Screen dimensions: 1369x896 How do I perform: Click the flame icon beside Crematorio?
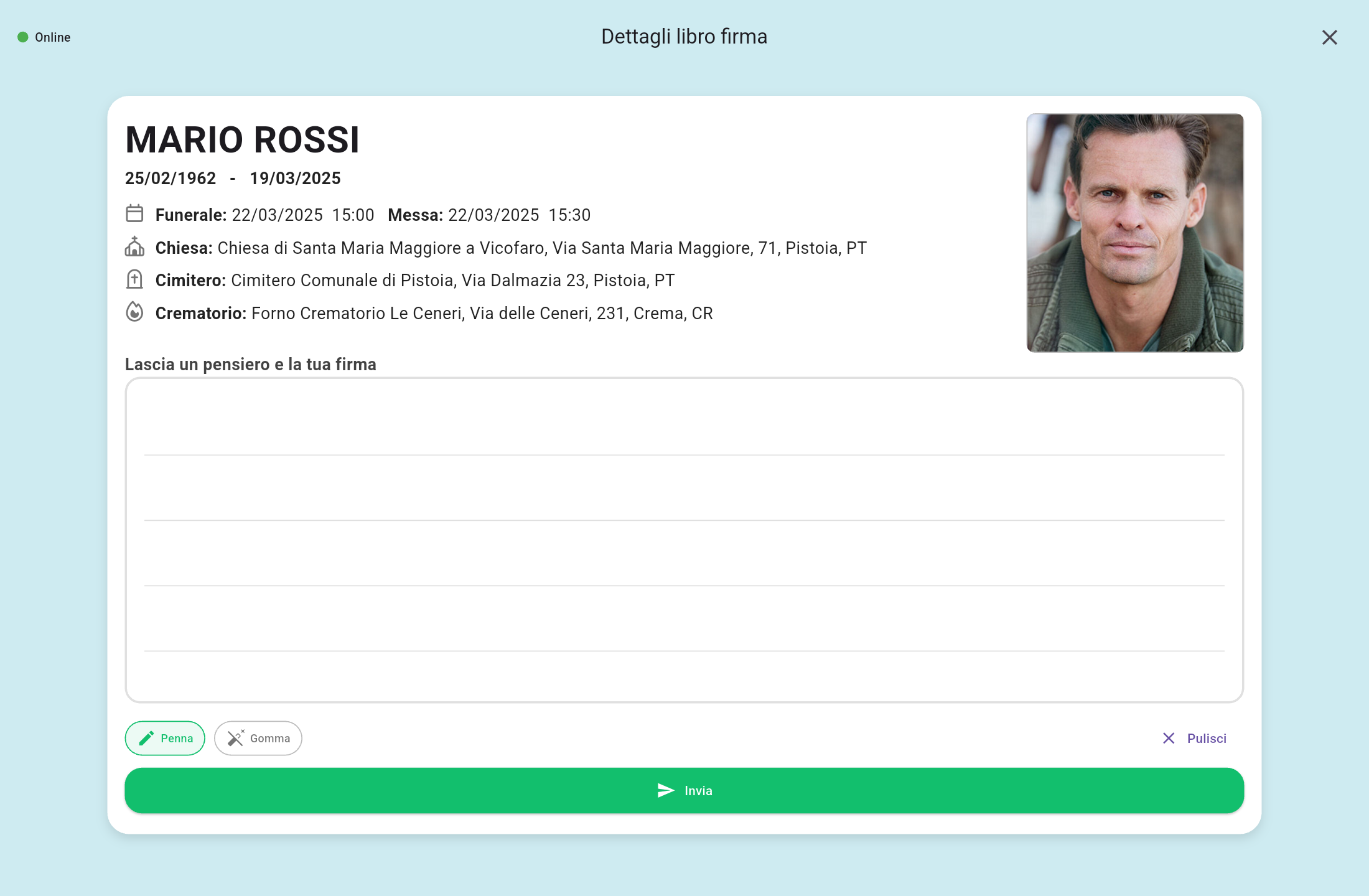pyautogui.click(x=134, y=312)
